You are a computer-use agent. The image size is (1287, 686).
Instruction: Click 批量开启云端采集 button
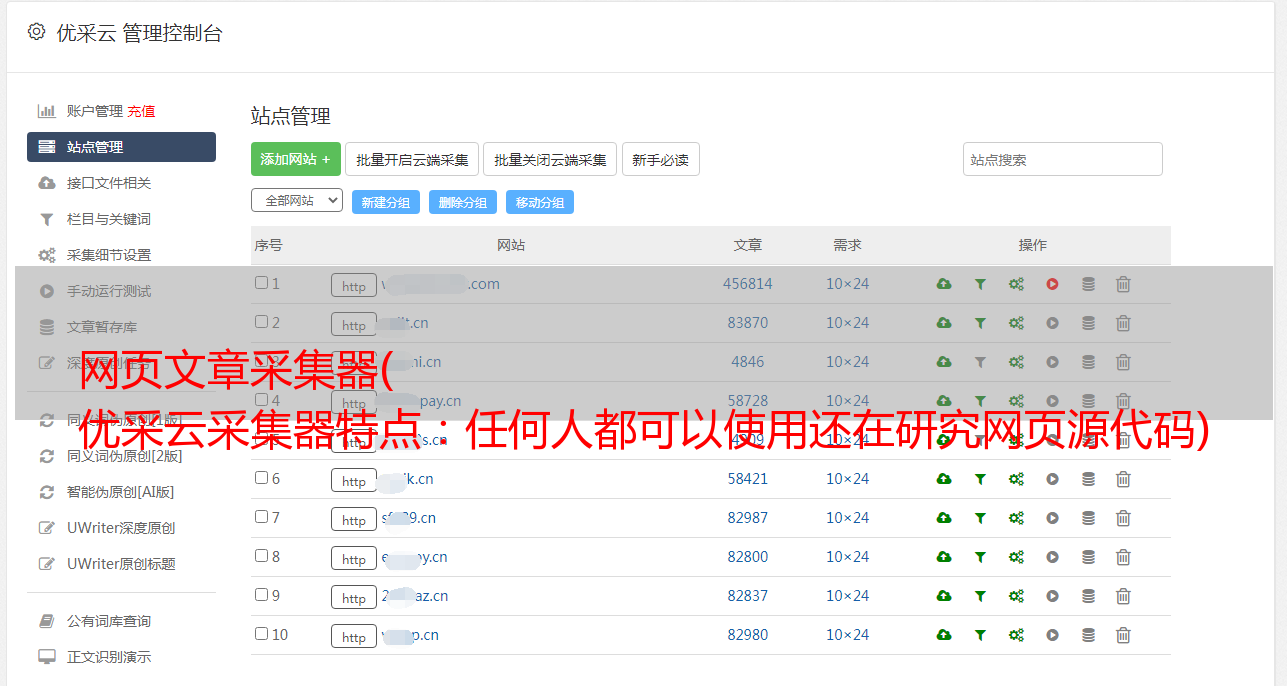pyautogui.click(x=412, y=159)
